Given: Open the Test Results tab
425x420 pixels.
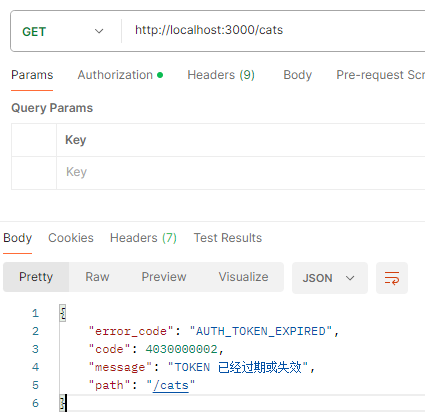Looking at the screenshot, I should pos(228,238).
